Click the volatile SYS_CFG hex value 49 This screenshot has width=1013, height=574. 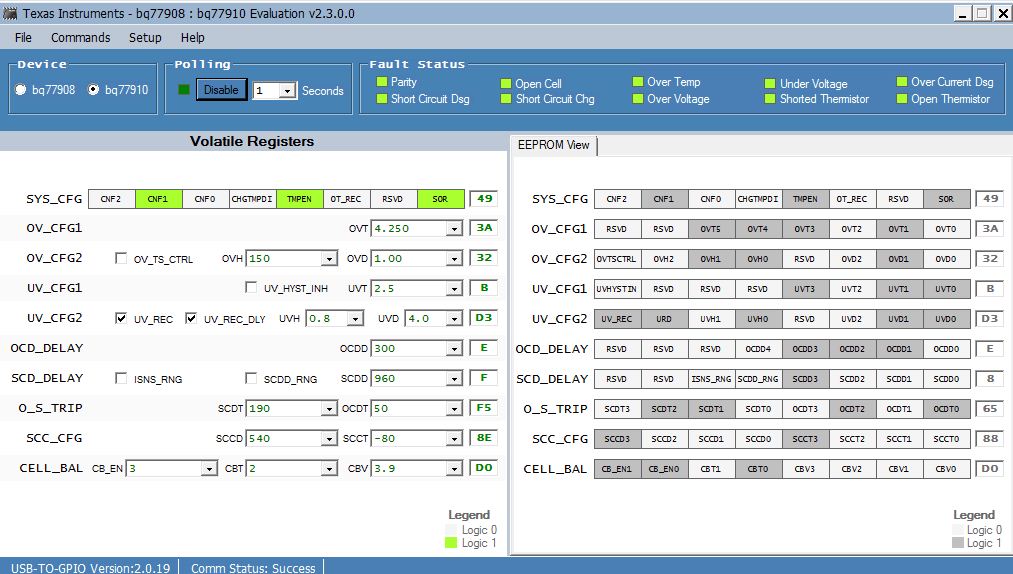[x=485, y=198]
